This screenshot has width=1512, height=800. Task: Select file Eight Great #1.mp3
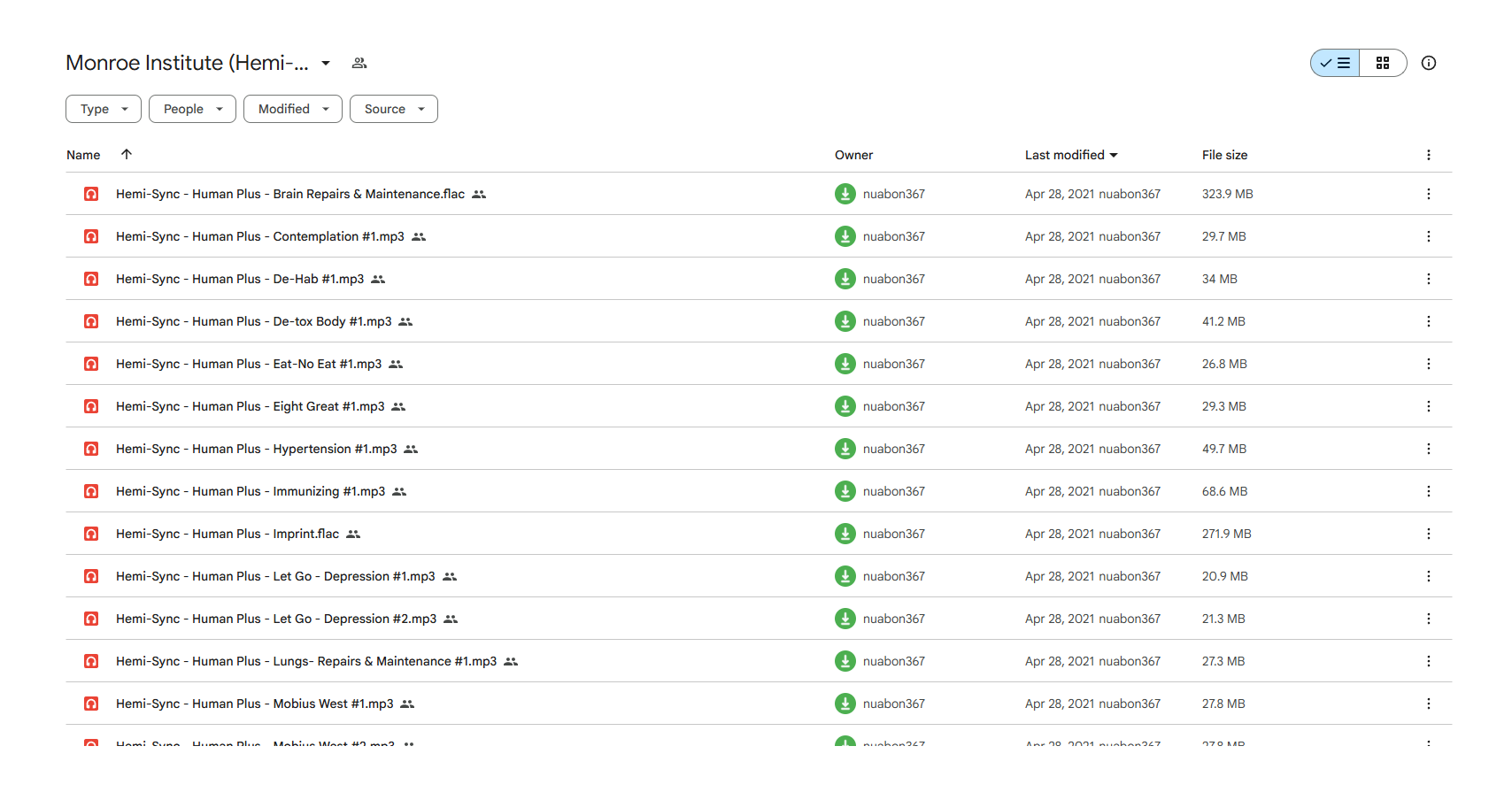[x=759, y=406]
